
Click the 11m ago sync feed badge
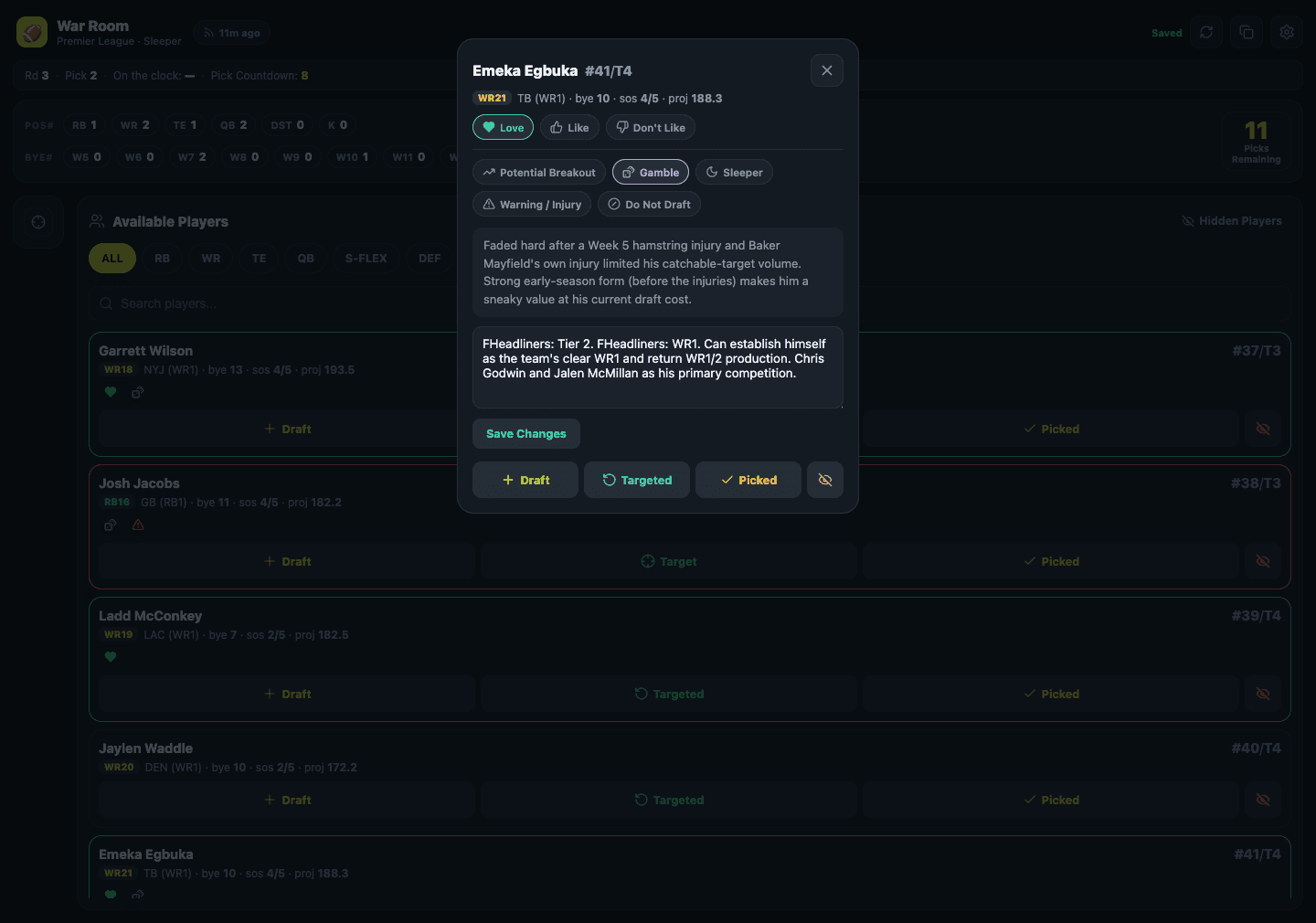click(232, 33)
